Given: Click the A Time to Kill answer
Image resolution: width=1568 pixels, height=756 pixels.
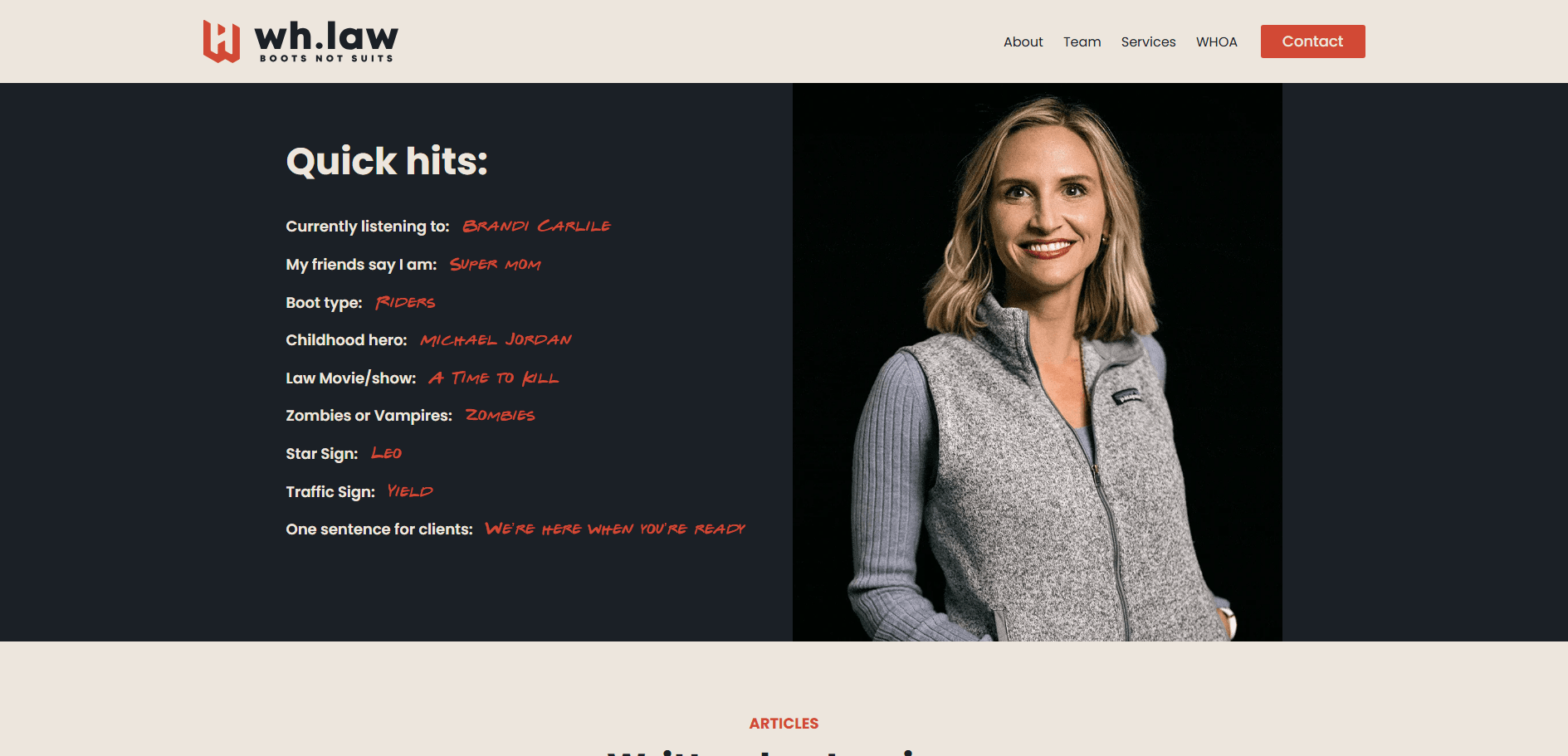Looking at the screenshot, I should coord(493,378).
